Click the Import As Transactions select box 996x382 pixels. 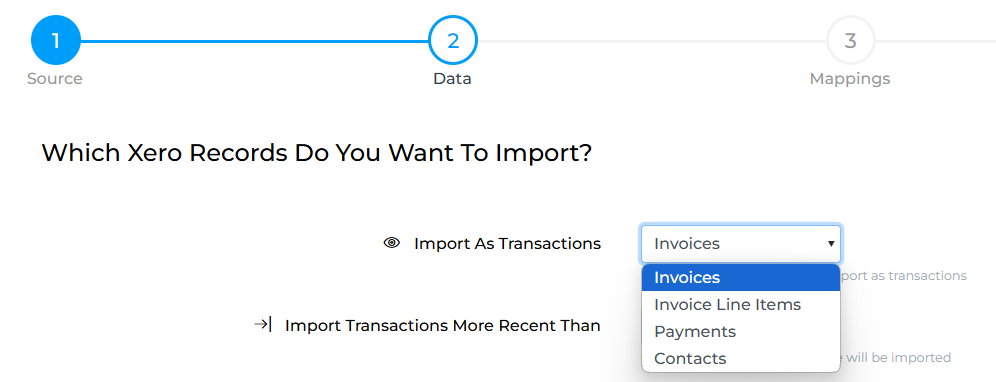coord(741,243)
